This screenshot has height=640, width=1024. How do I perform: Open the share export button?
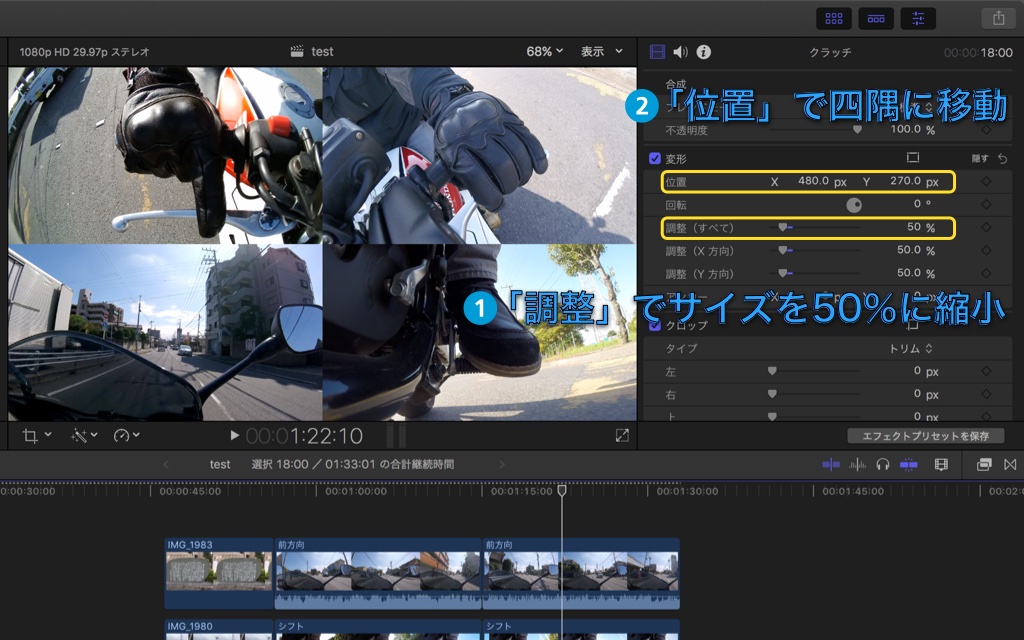click(999, 18)
